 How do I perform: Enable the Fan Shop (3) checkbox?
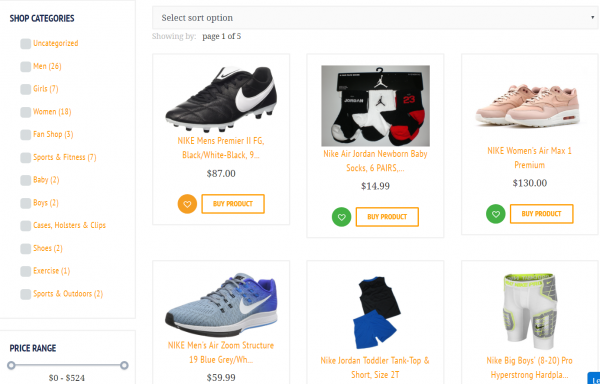pyautogui.click(x=26, y=135)
